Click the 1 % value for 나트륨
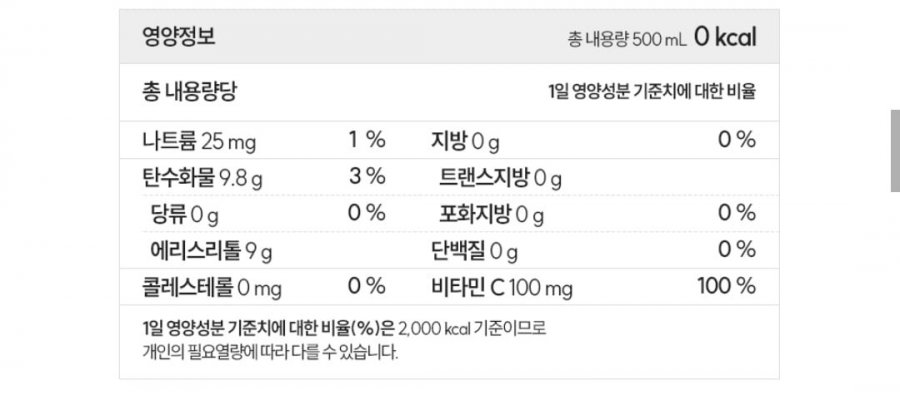This screenshot has height=400, width=900. click(x=367, y=140)
